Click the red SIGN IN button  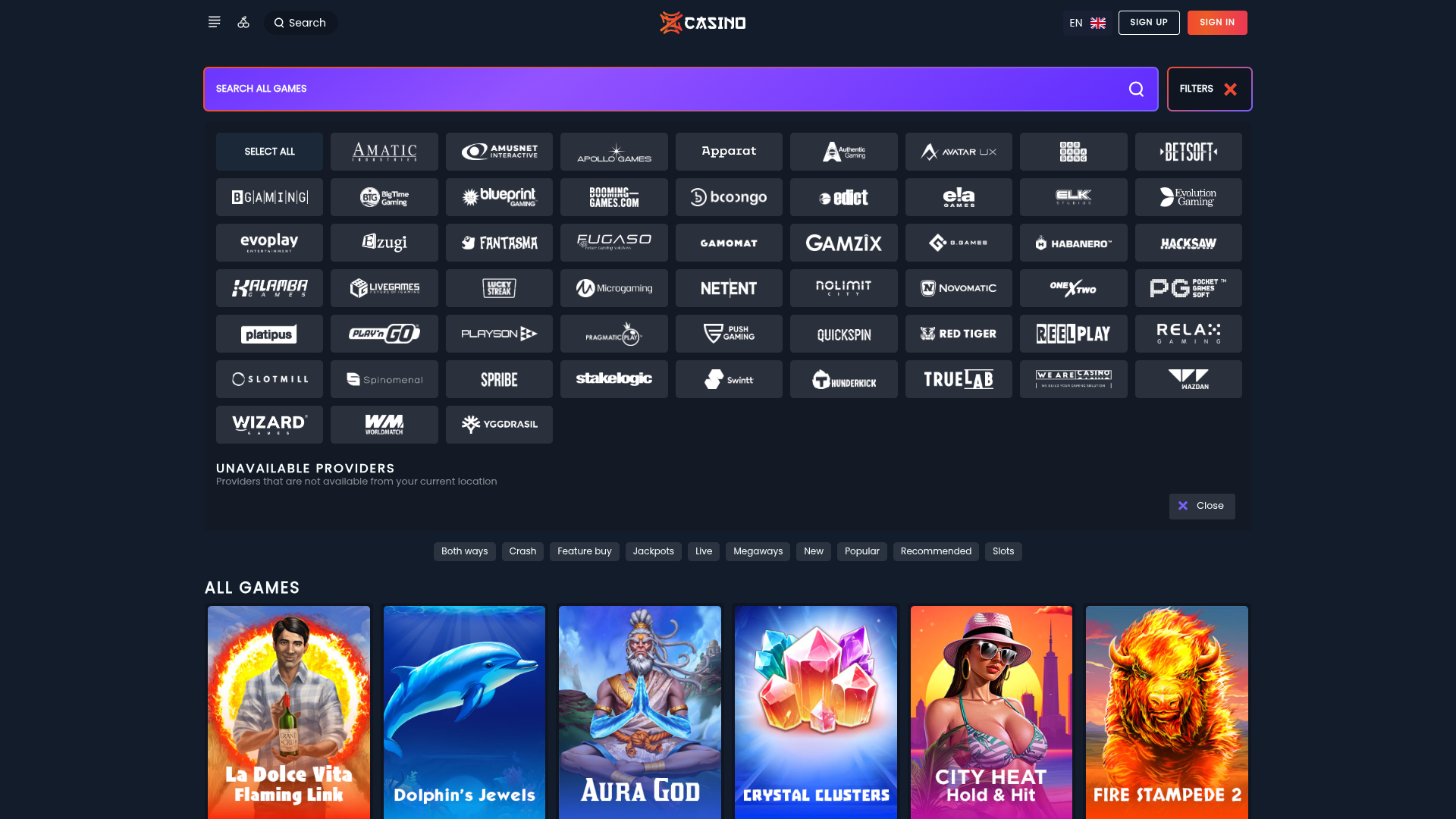pyautogui.click(x=1217, y=23)
